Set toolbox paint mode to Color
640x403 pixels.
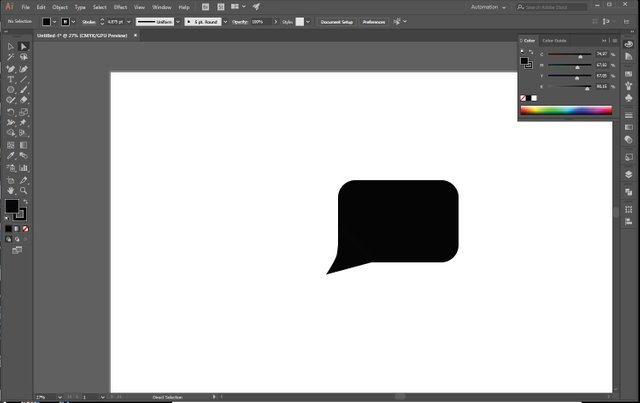coord(9,229)
